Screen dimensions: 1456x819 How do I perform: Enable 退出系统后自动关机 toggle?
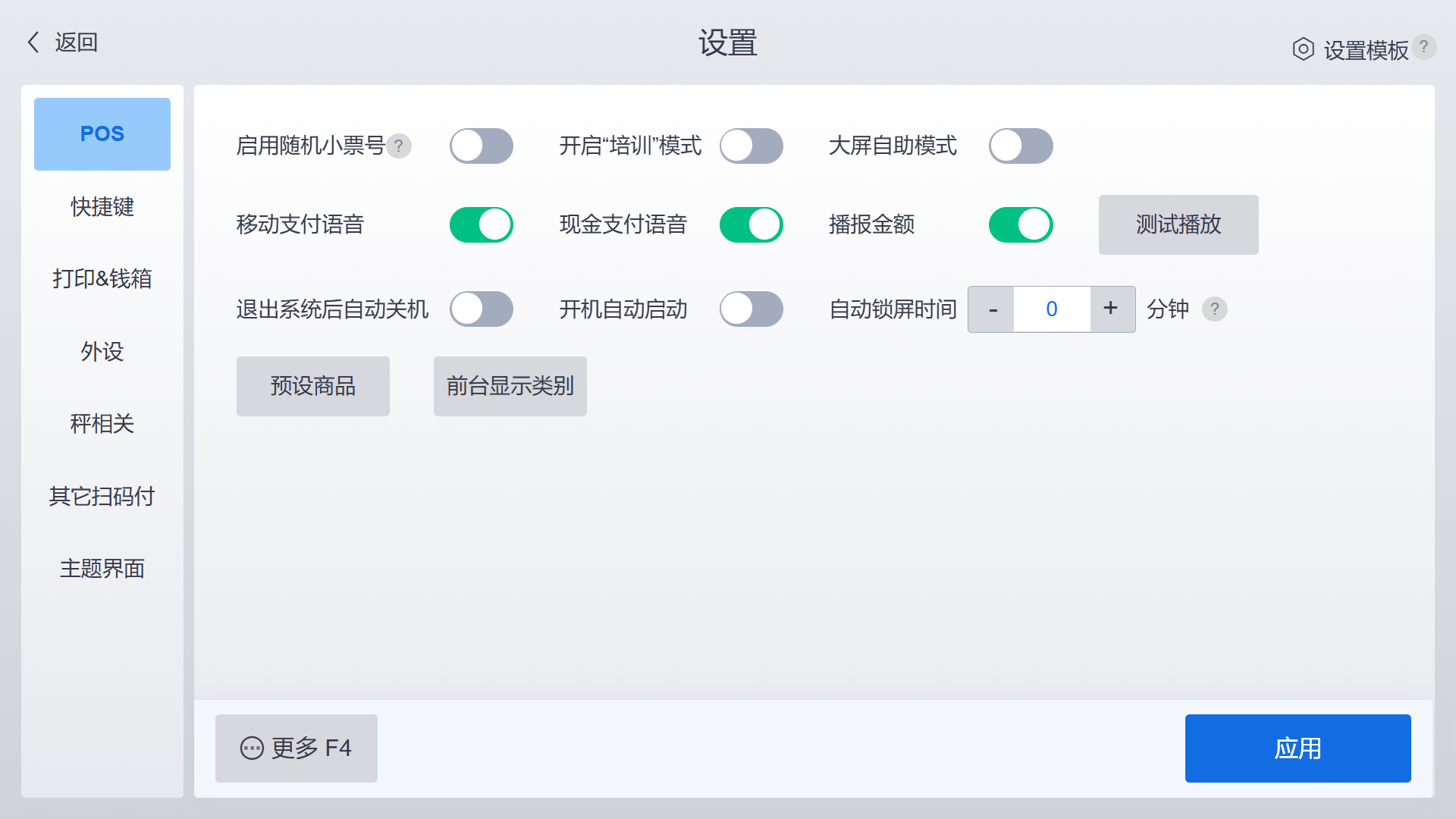481,309
